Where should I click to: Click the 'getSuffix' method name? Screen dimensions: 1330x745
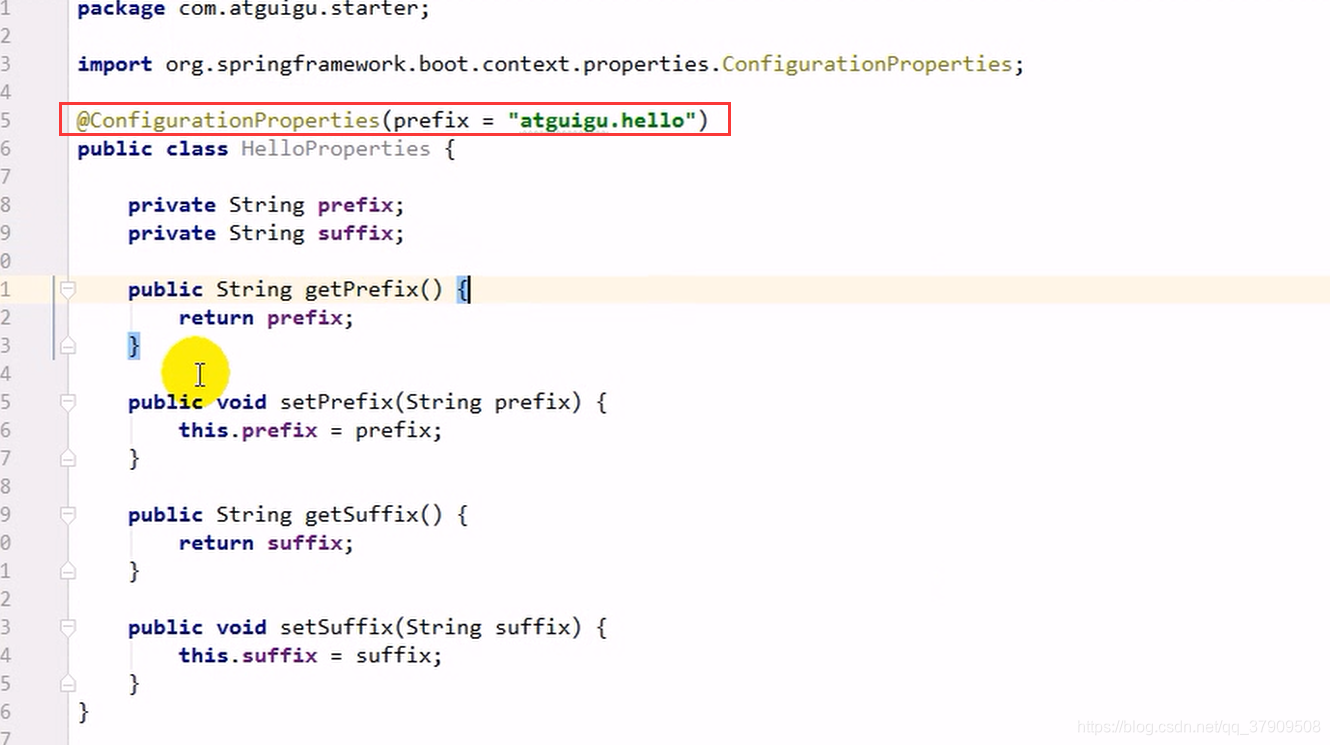coord(361,515)
